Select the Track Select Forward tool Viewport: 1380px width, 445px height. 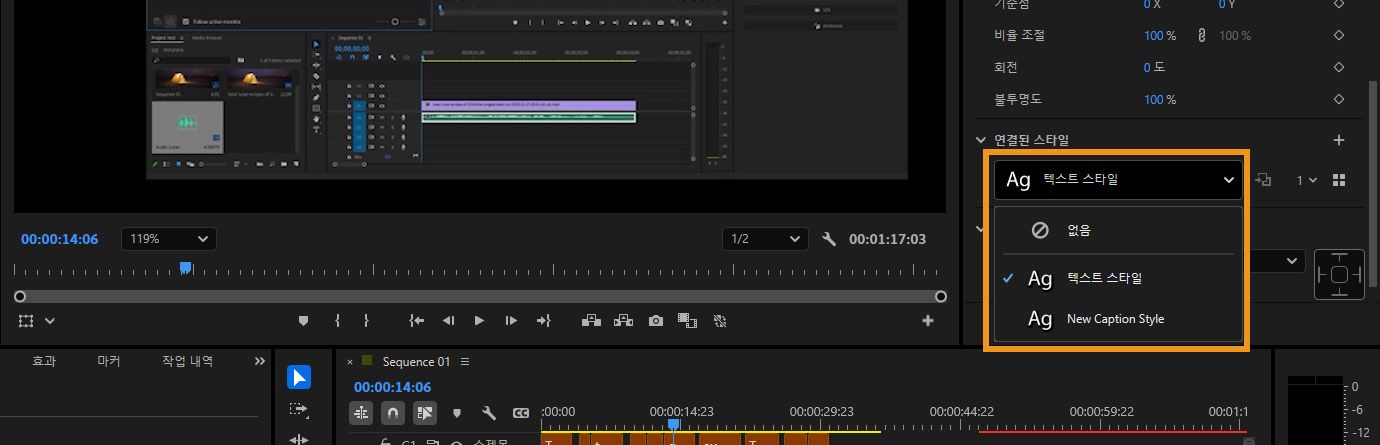[299, 409]
